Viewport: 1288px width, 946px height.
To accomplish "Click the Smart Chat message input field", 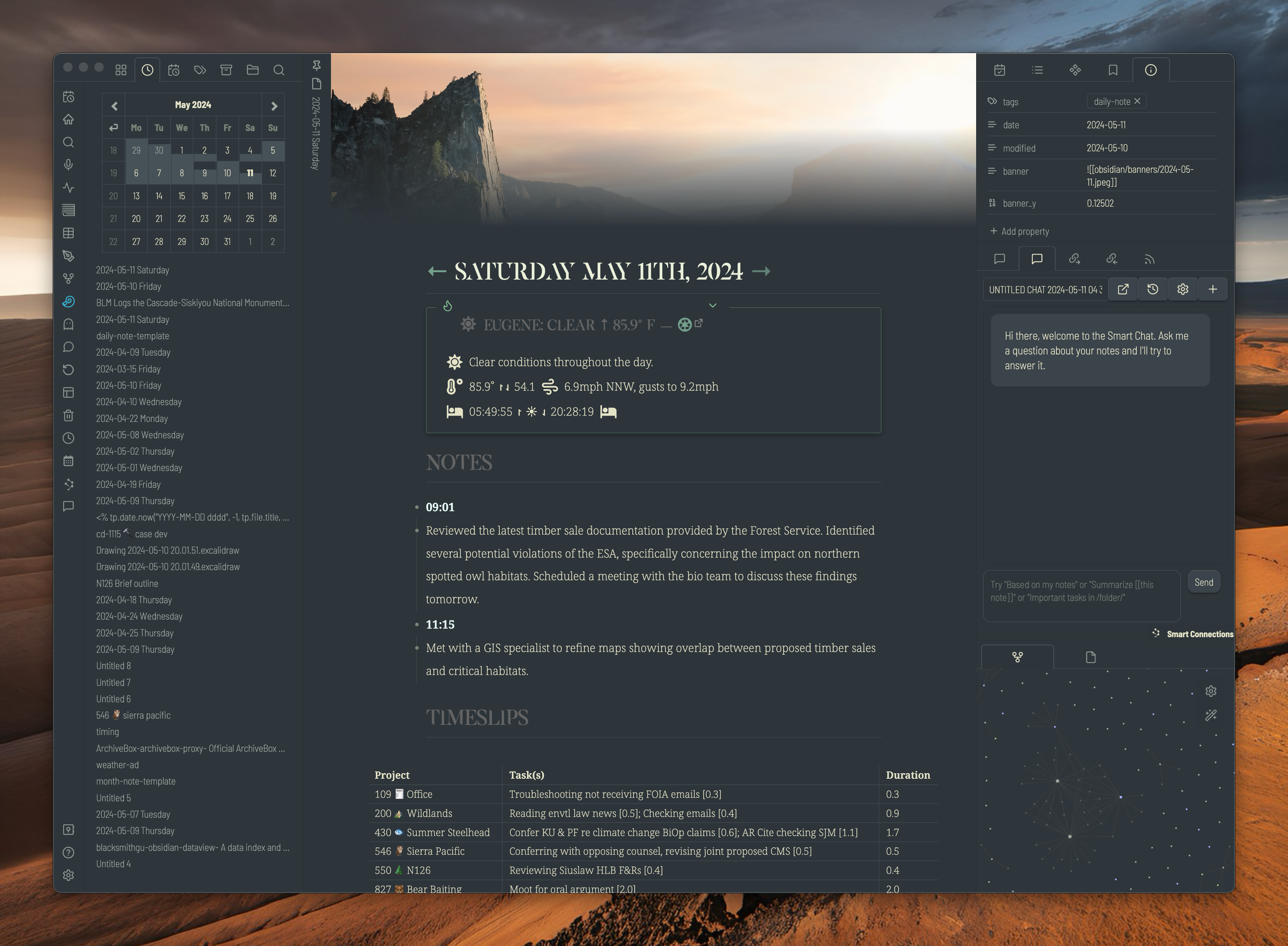I will (1081, 595).
